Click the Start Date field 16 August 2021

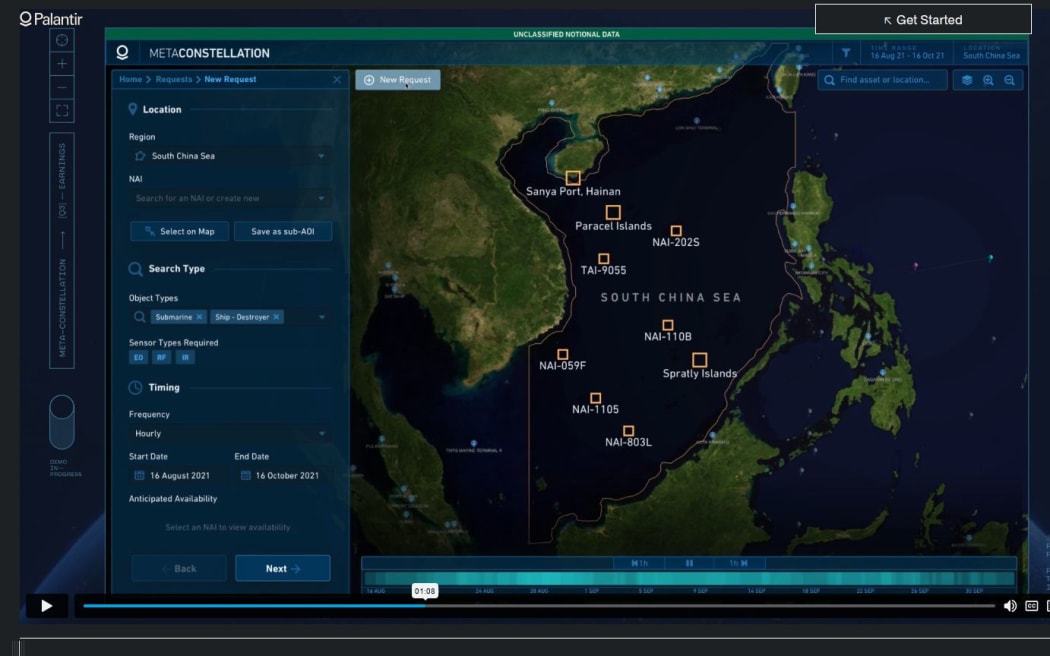[x=178, y=475]
